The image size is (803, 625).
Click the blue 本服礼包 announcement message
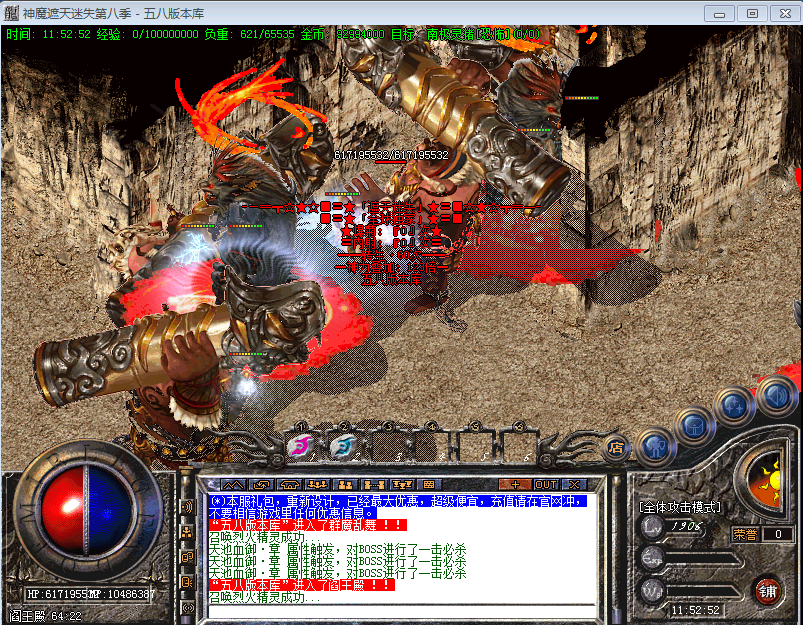point(397,507)
